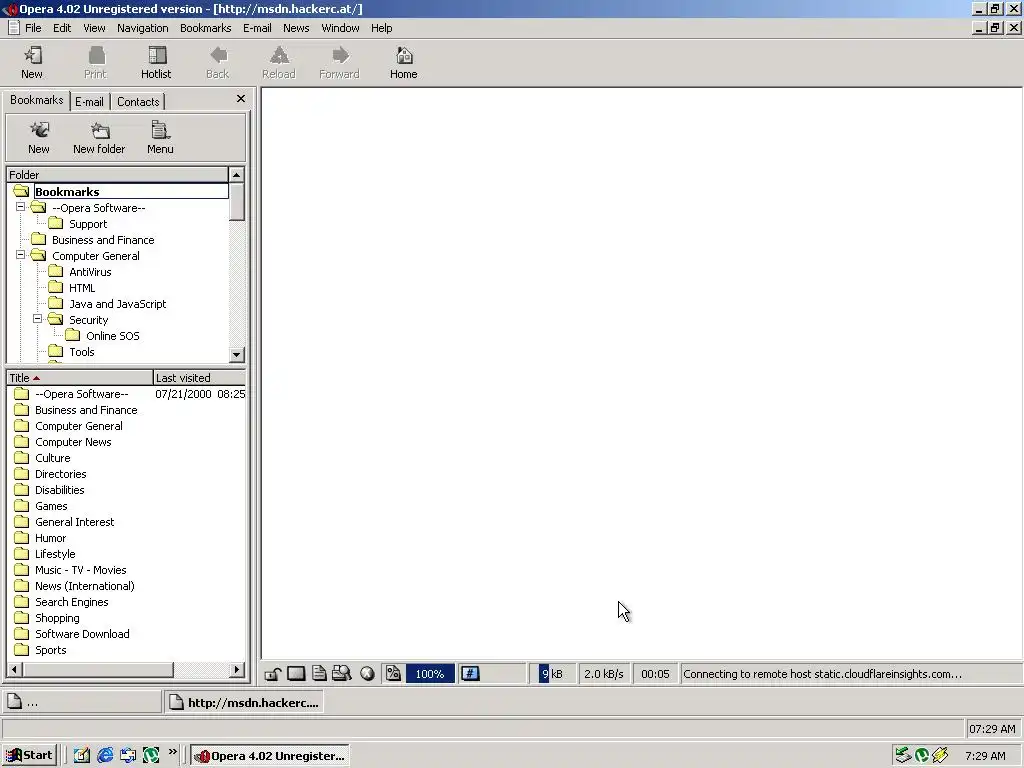This screenshot has width=1024, height=768.
Task: Open the 100% zoom level dropdown
Action: pyautogui.click(x=430, y=674)
